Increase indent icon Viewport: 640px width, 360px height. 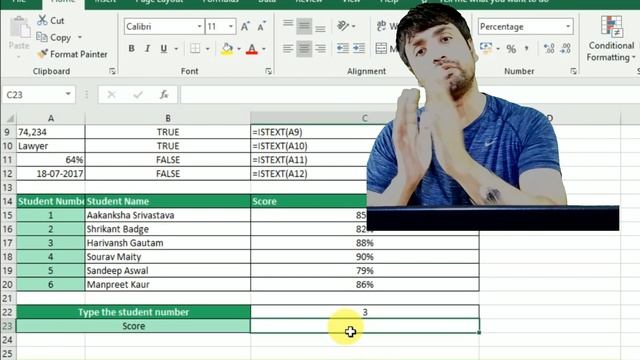coord(359,49)
